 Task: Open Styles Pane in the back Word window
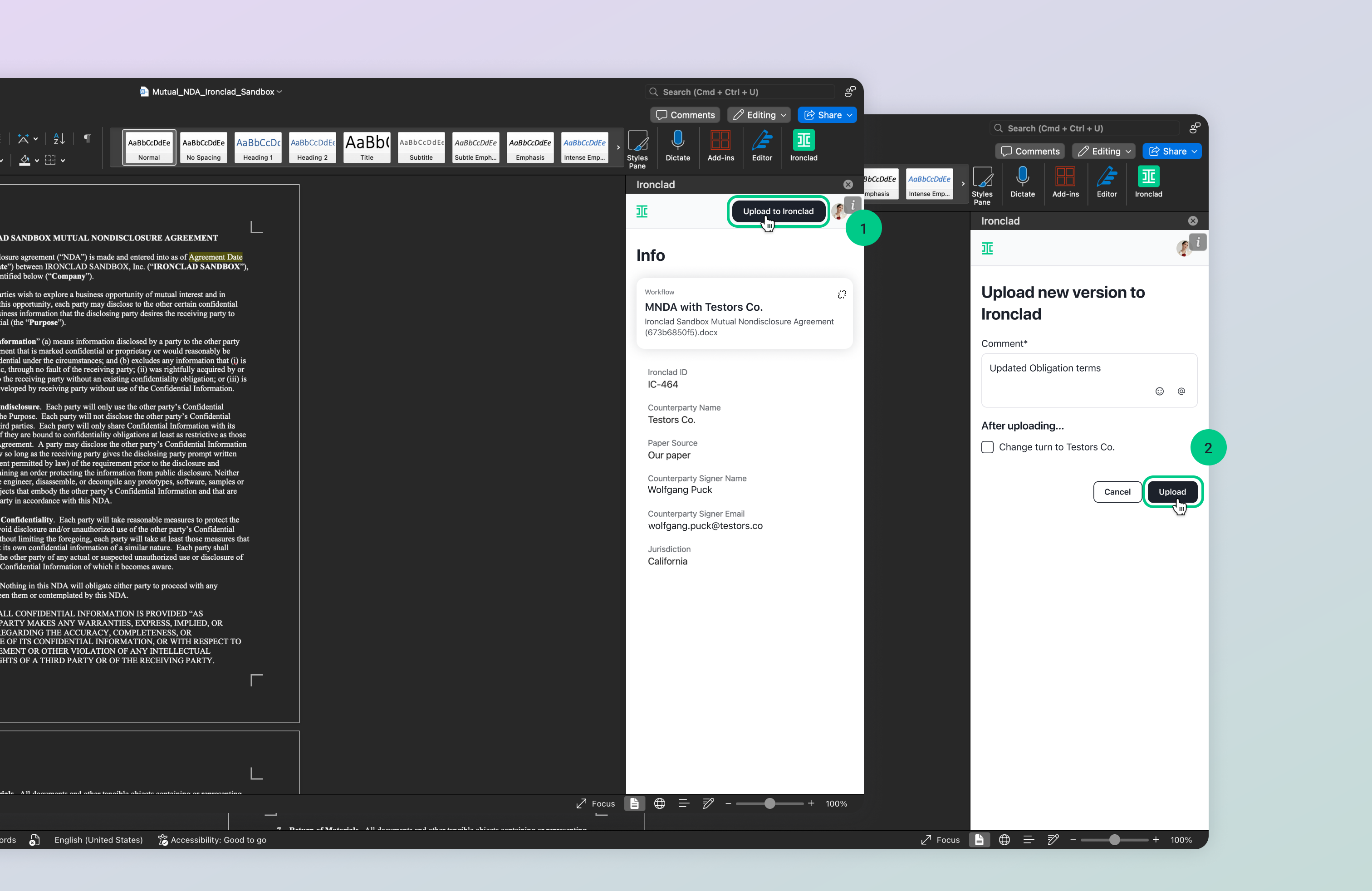pyautogui.click(x=982, y=185)
